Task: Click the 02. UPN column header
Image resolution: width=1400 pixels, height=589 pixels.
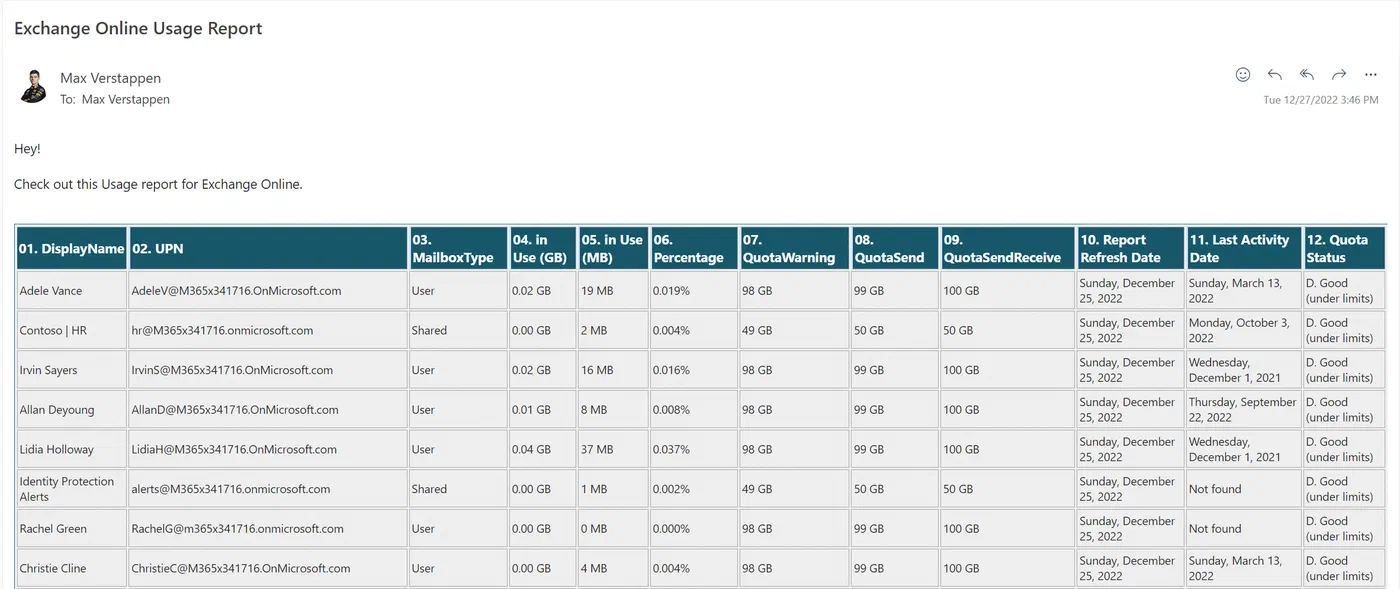Action: 268,248
